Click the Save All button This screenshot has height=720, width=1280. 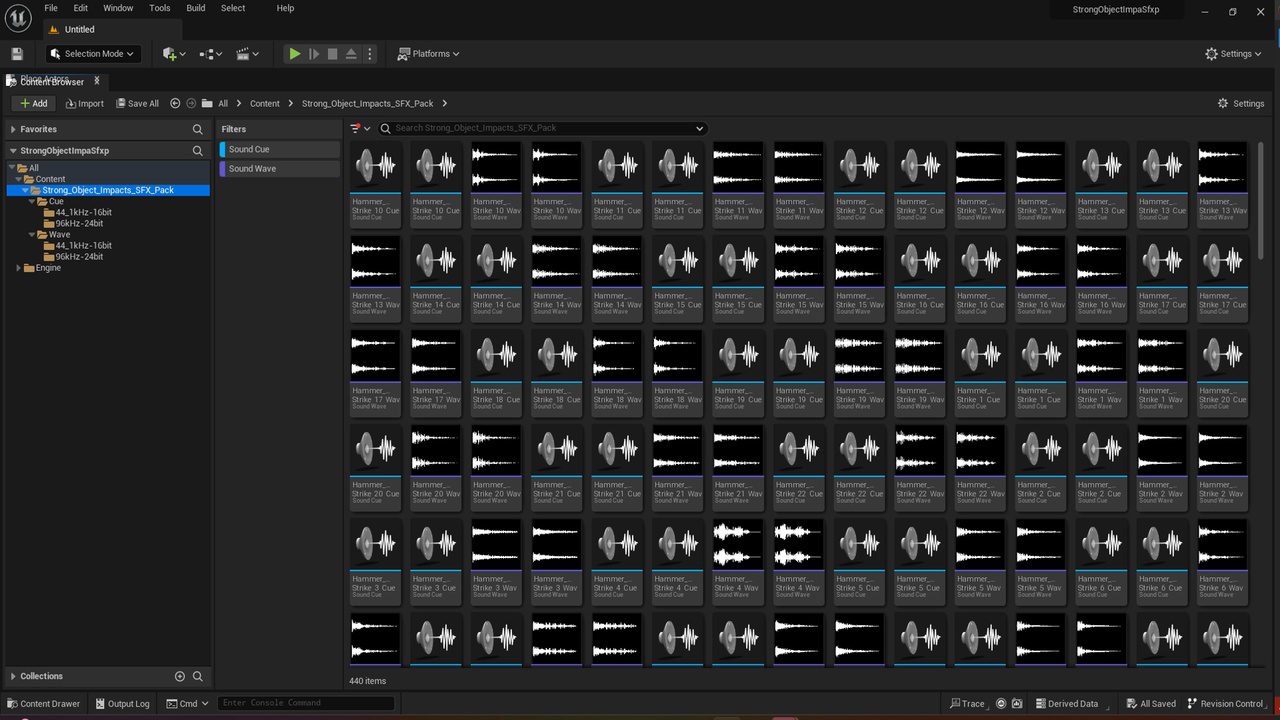click(x=136, y=103)
